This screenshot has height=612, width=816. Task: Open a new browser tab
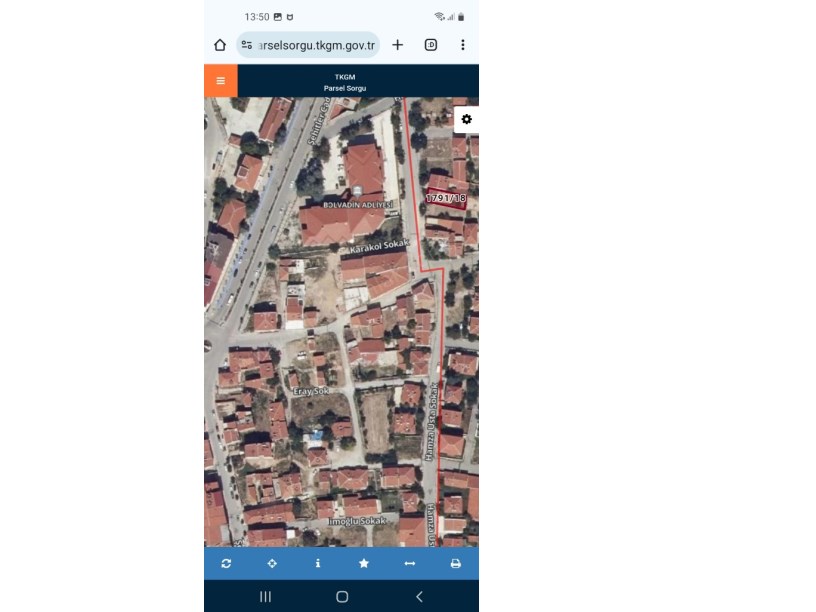(397, 45)
